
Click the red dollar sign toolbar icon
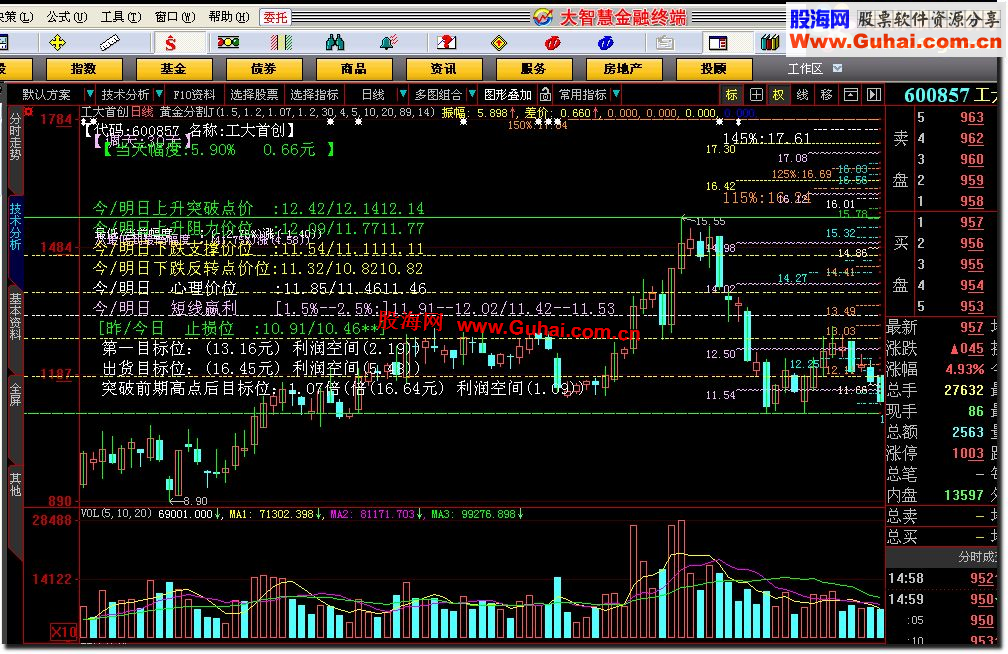pos(170,43)
